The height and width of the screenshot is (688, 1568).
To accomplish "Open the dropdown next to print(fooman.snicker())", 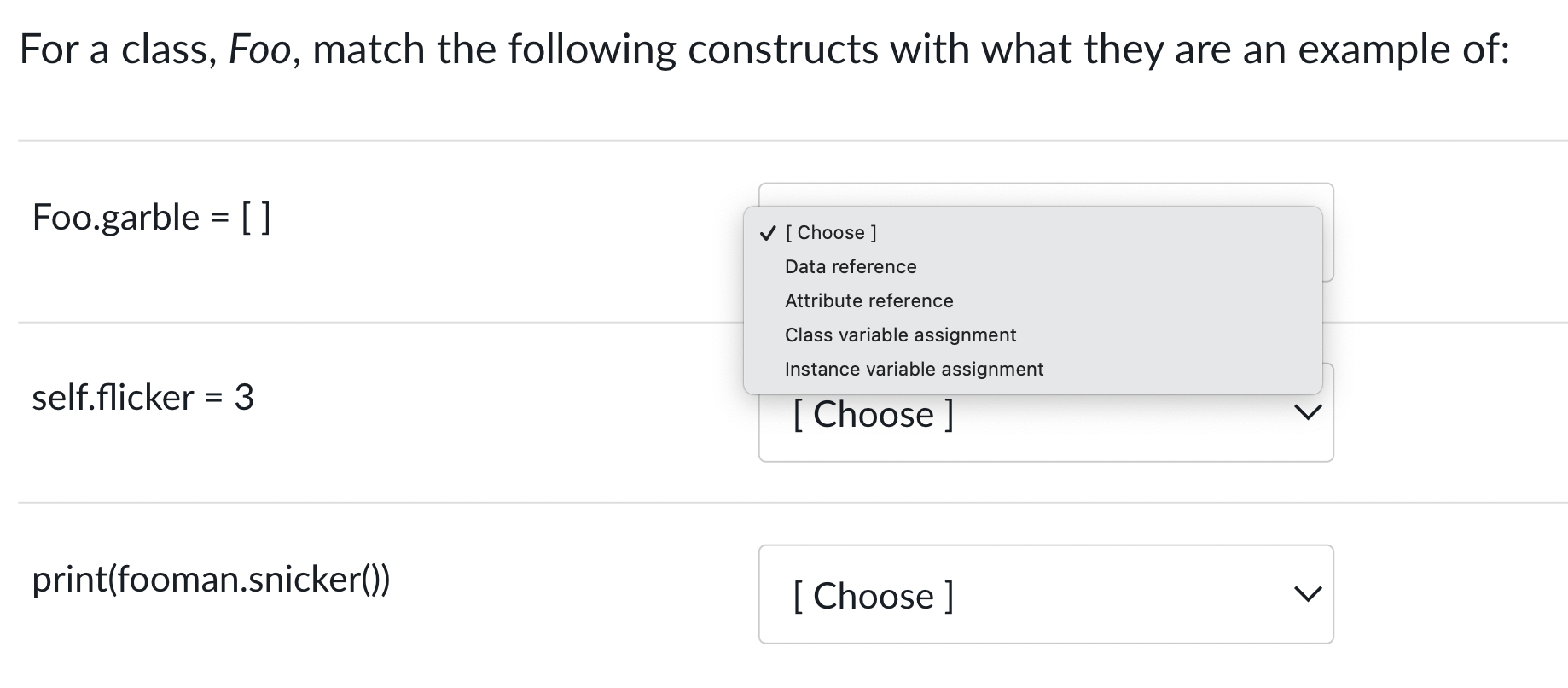I will click(x=1045, y=593).
